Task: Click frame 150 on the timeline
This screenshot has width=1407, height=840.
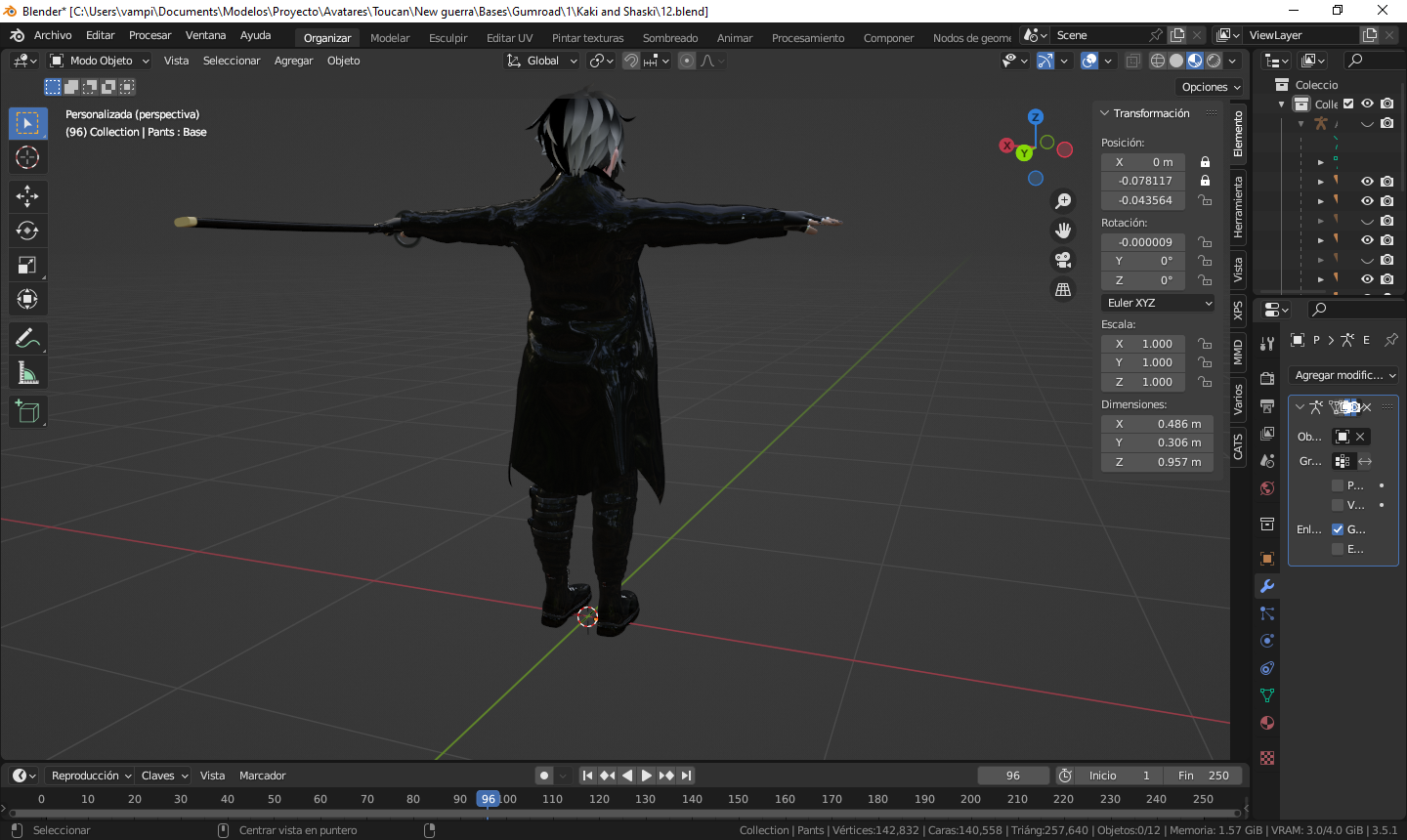Action: point(738,799)
